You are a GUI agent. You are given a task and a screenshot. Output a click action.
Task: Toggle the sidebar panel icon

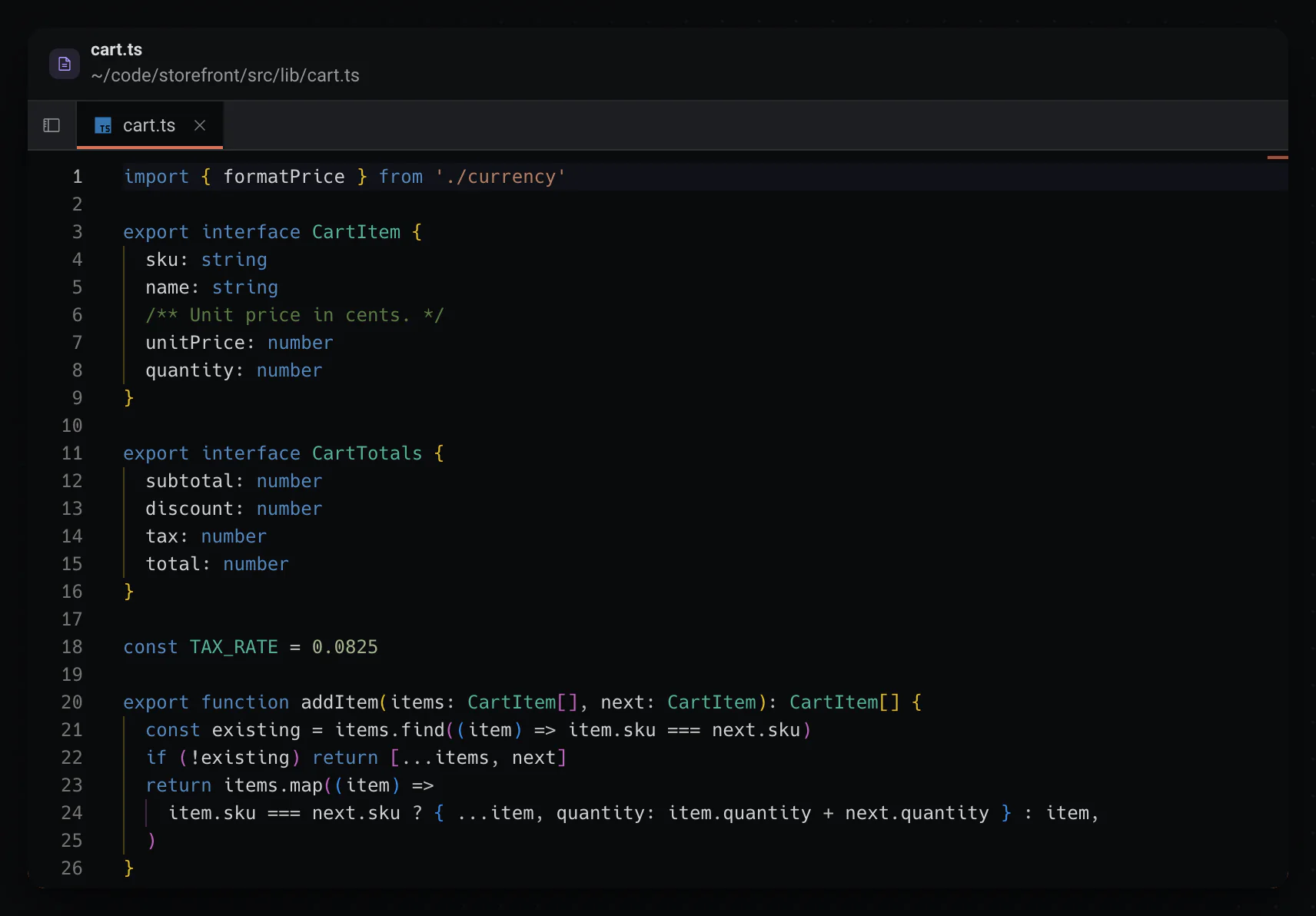(x=52, y=125)
